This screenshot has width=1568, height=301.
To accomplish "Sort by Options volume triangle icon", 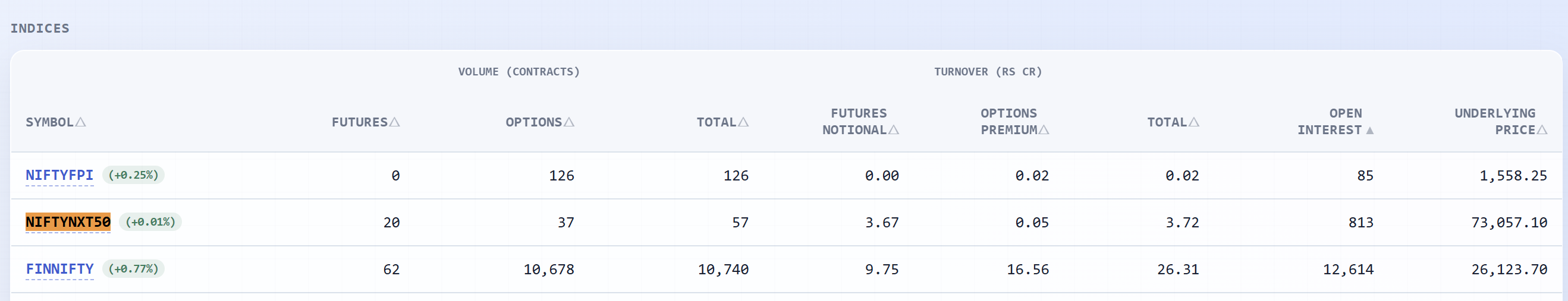I will (569, 122).
